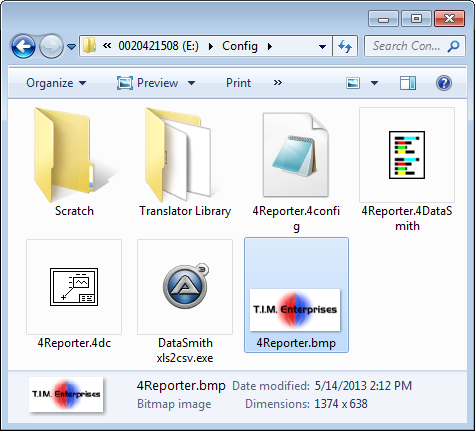Expand the Preview button dropdown arrow

click(191, 83)
